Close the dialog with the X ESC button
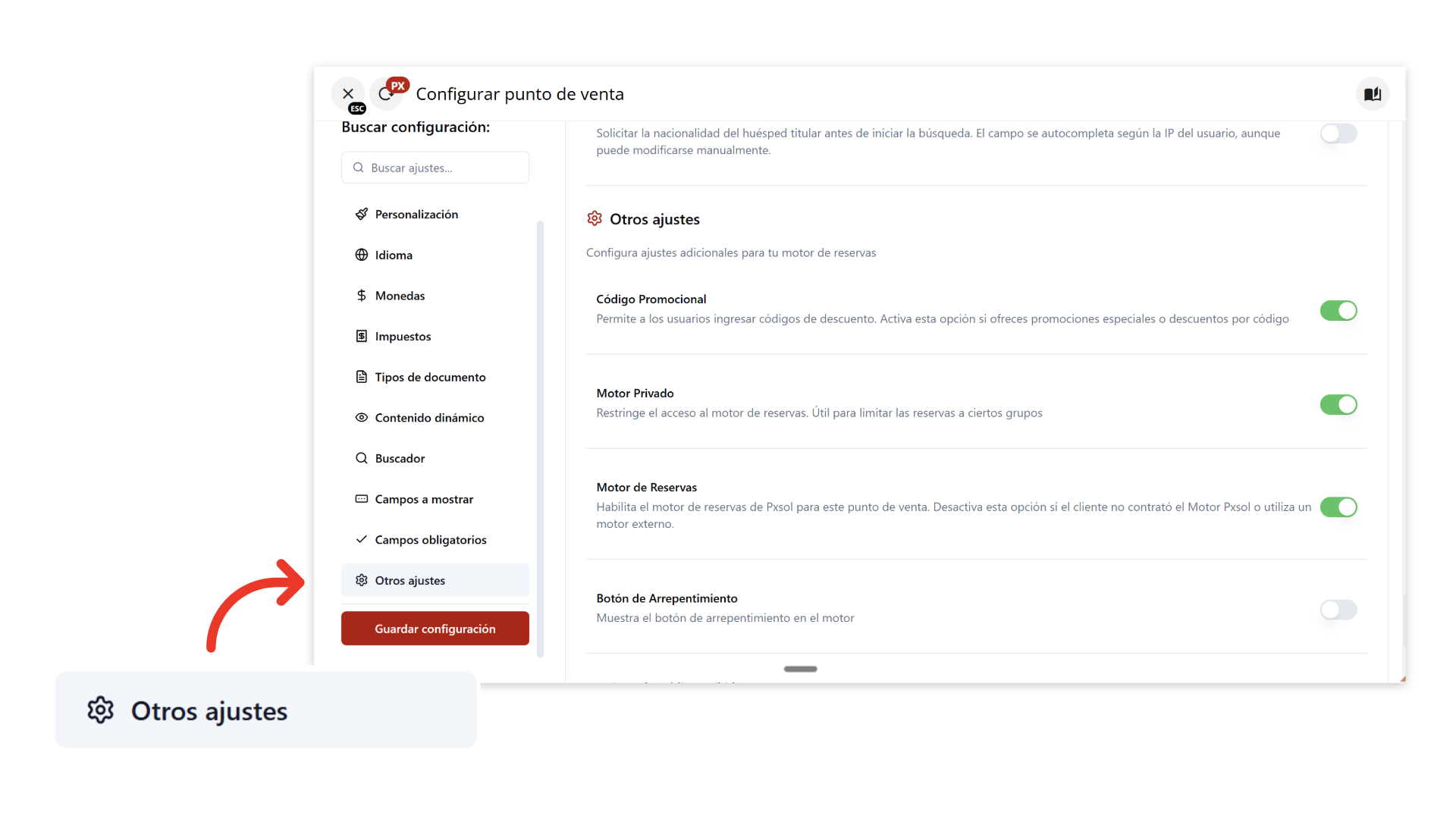This screenshot has width=1456, height=819. coord(348,94)
